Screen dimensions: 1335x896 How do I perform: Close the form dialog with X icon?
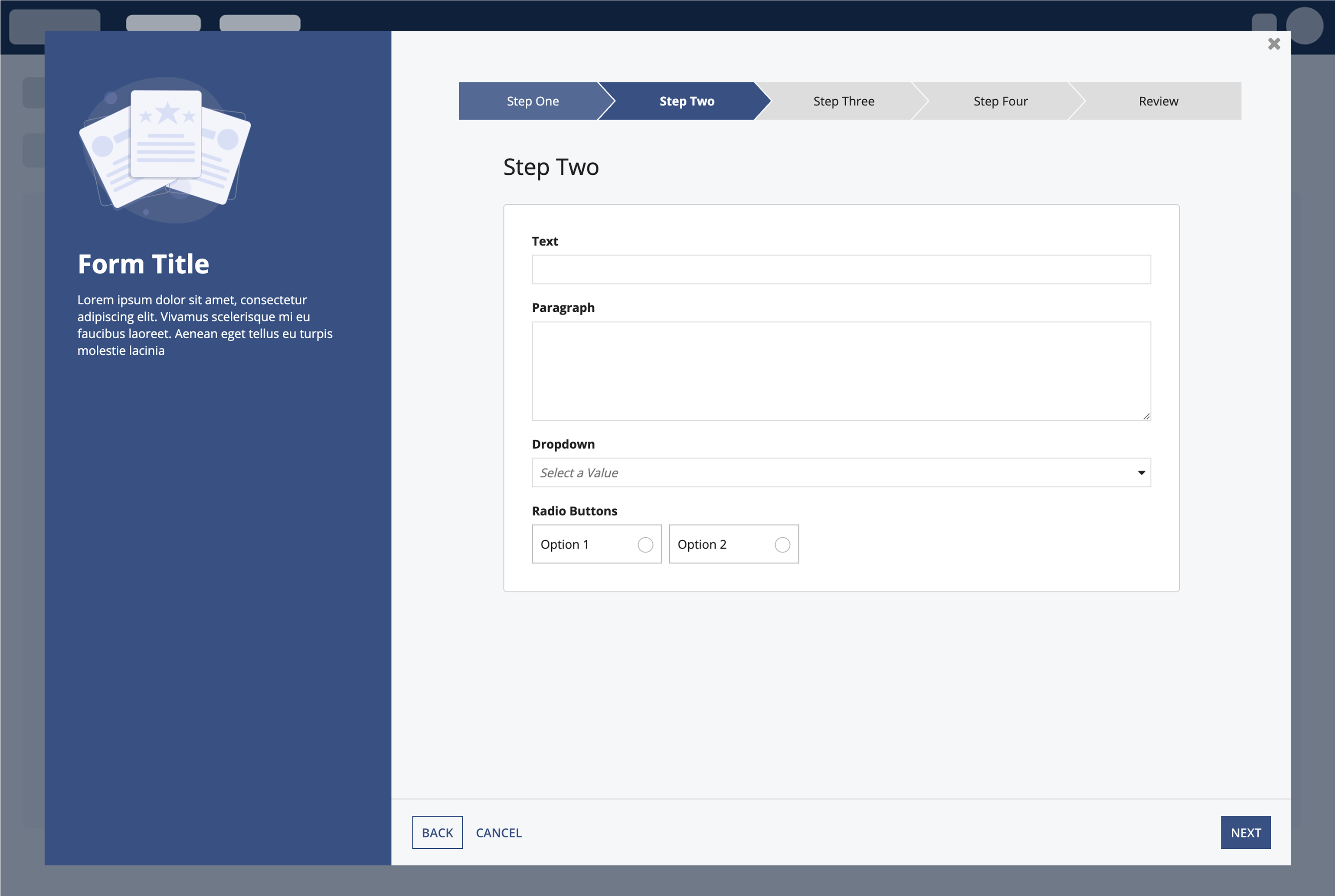pyautogui.click(x=1273, y=44)
